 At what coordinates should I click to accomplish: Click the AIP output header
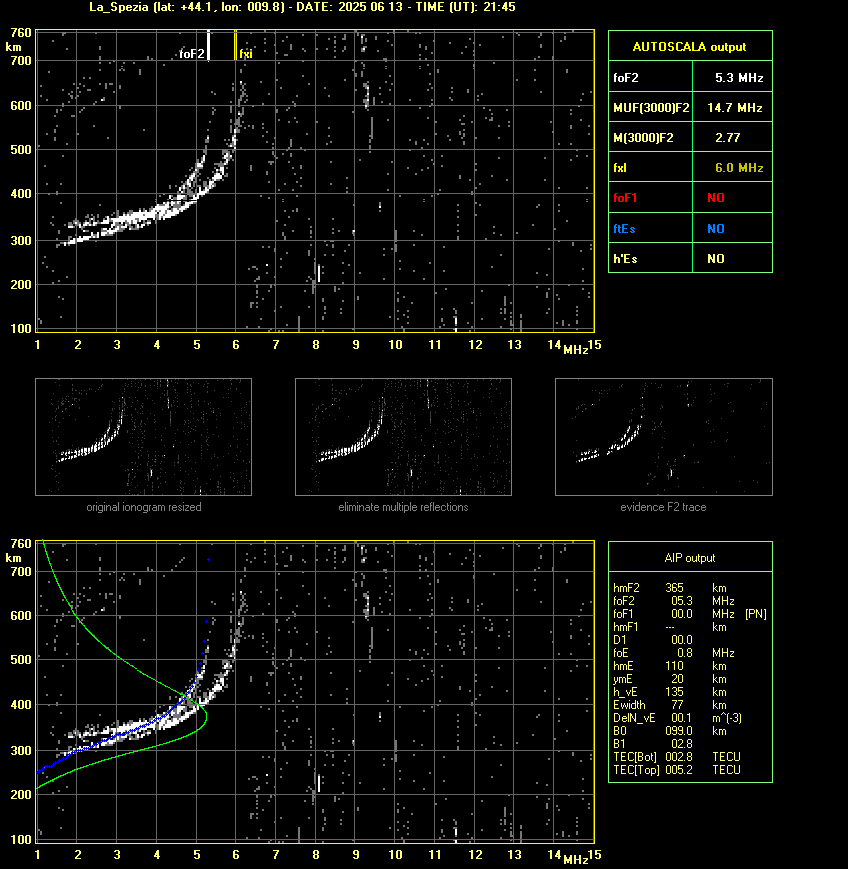click(x=689, y=558)
